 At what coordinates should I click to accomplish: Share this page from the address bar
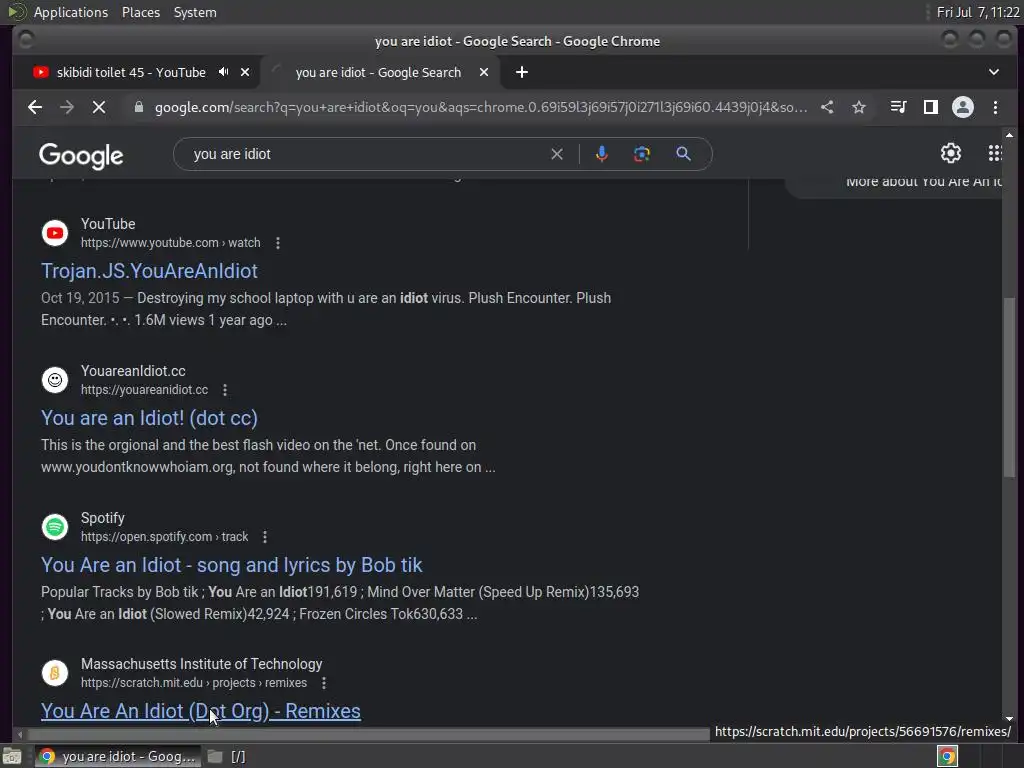click(x=827, y=107)
